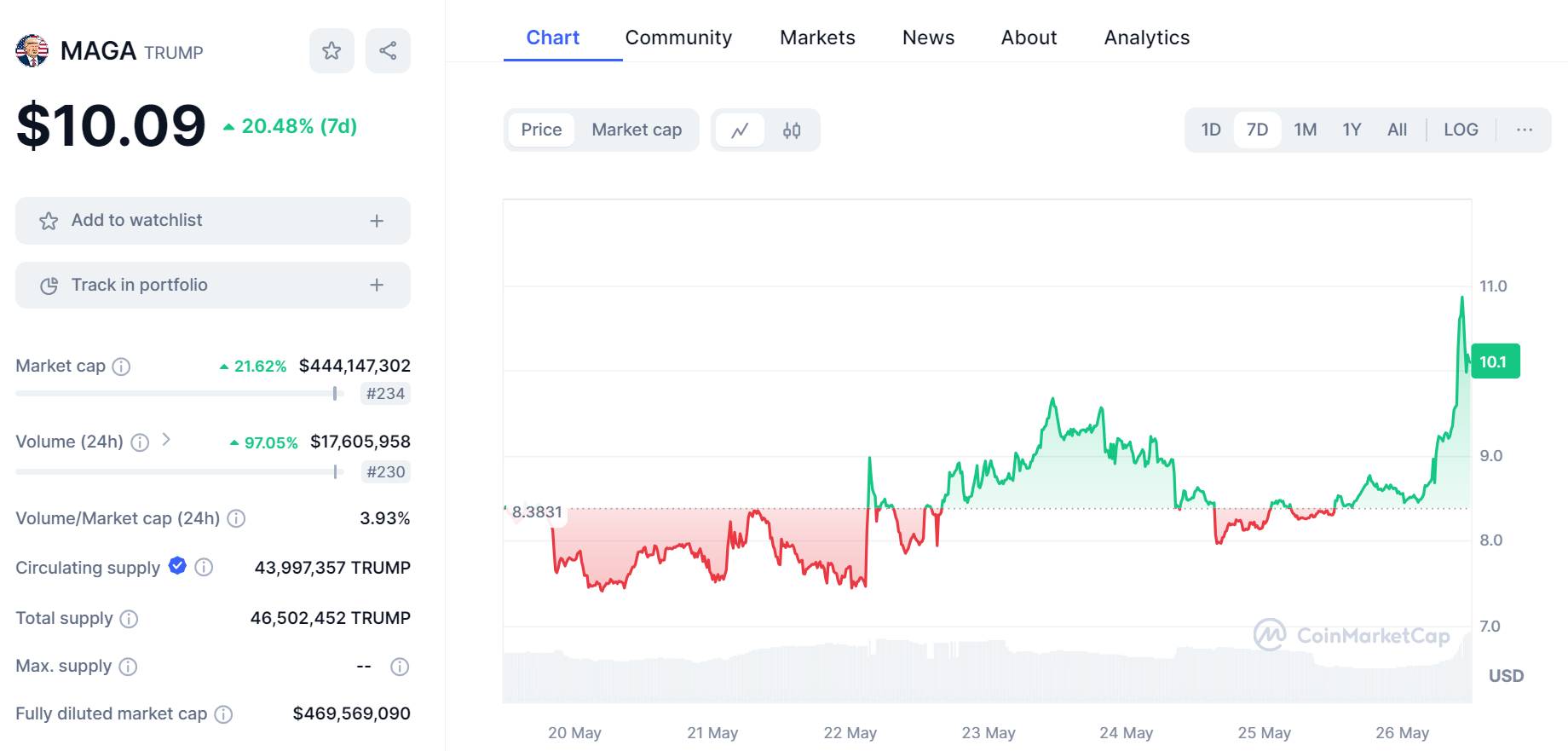This screenshot has width=1568, height=751.
Task: Click plus icon on Track in portfolio
Action: pos(377,285)
